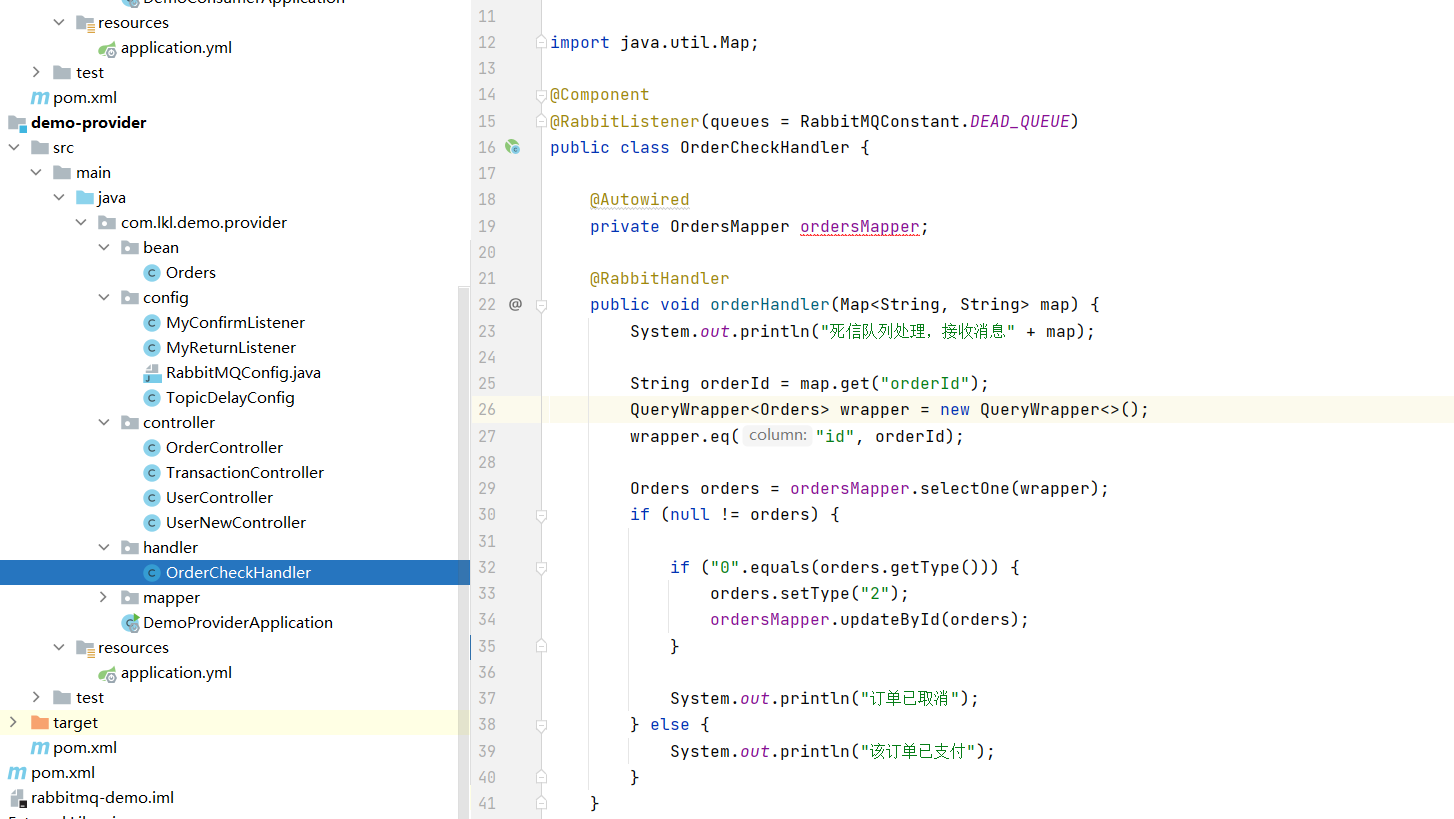Click the mapper package folder icon
Viewport: 1454px width, 819px height.
click(129, 598)
